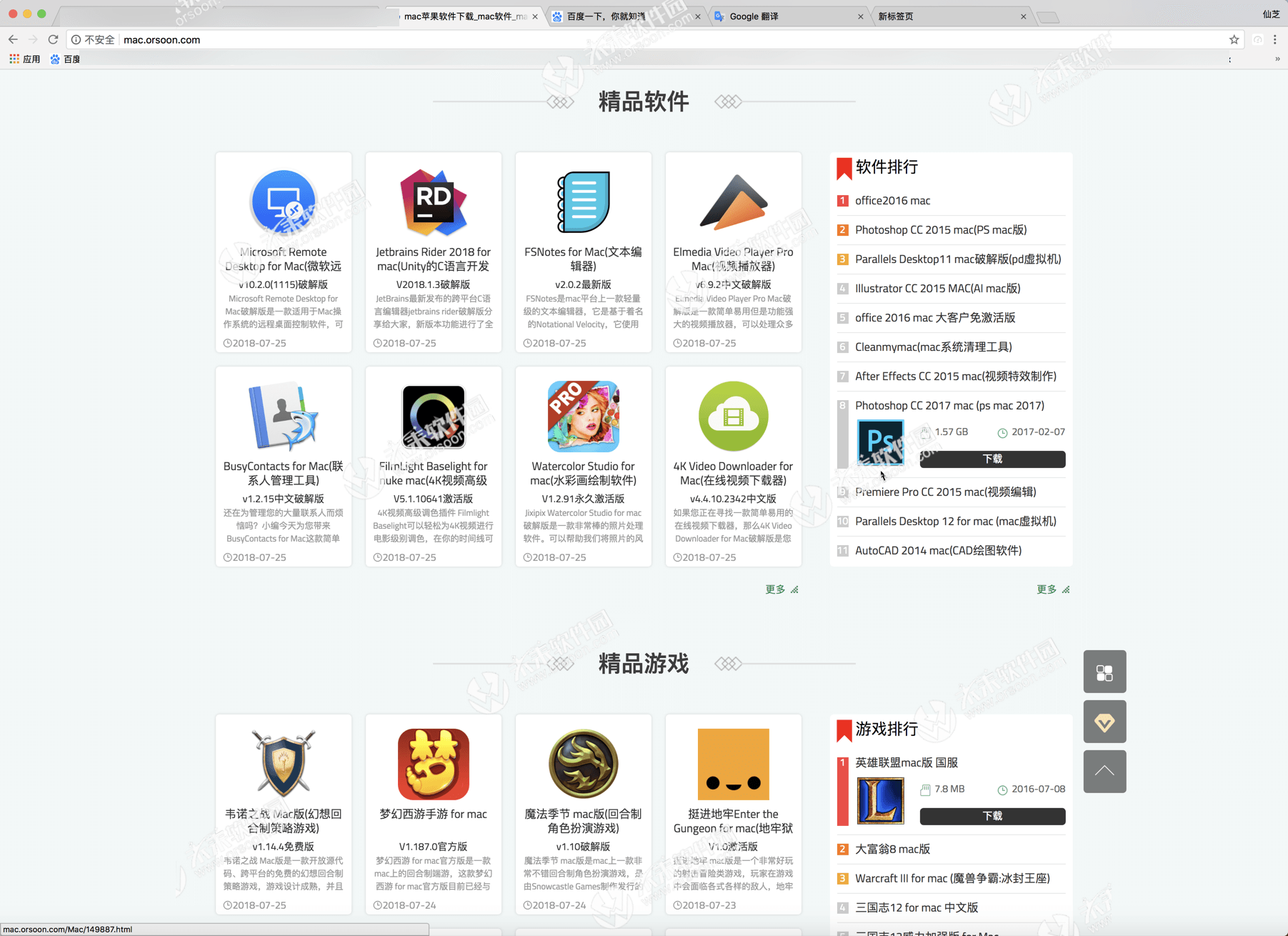Select mac苹果软件下载 tab

(466, 16)
